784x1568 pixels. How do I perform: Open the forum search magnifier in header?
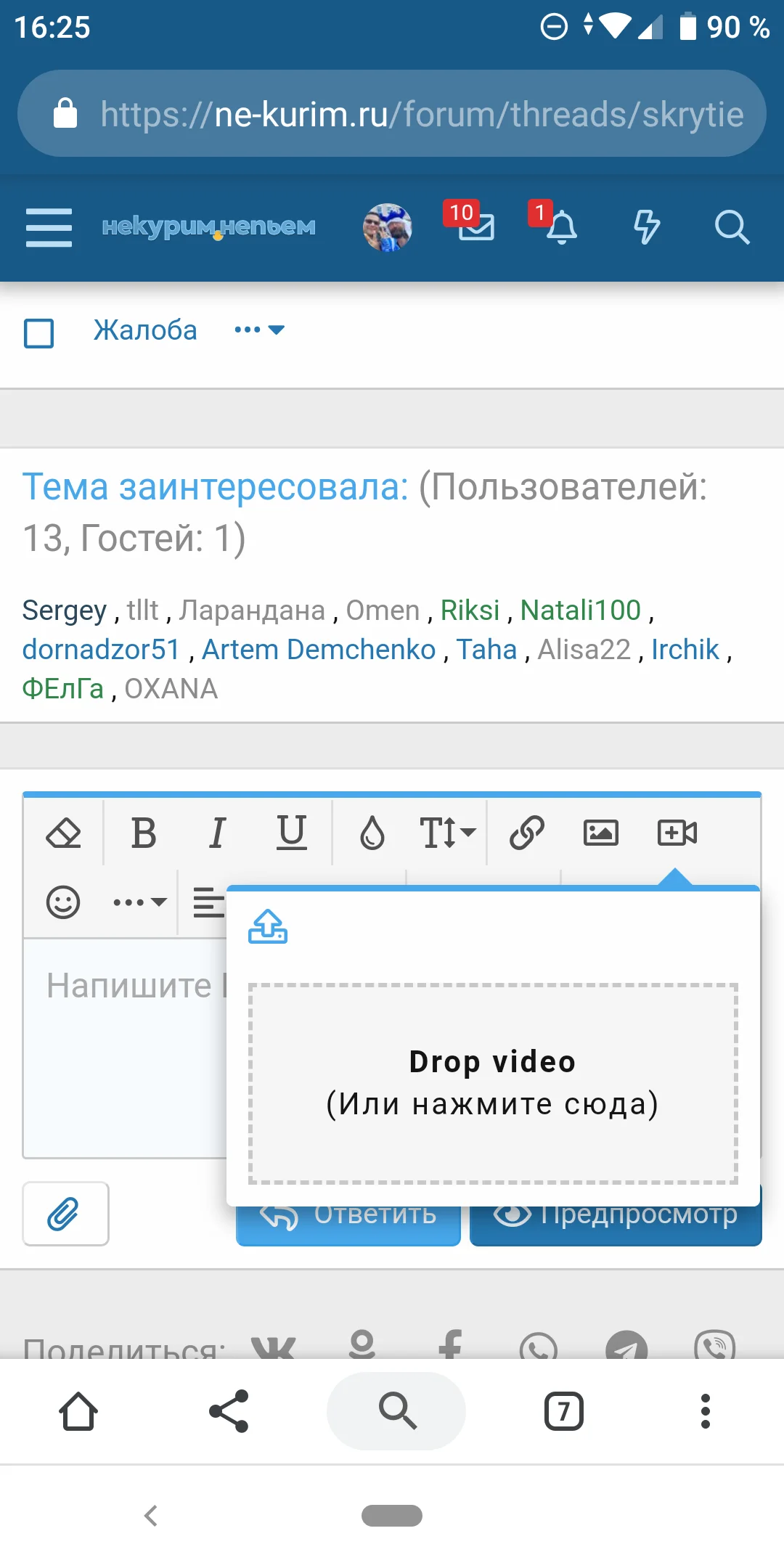(x=732, y=227)
